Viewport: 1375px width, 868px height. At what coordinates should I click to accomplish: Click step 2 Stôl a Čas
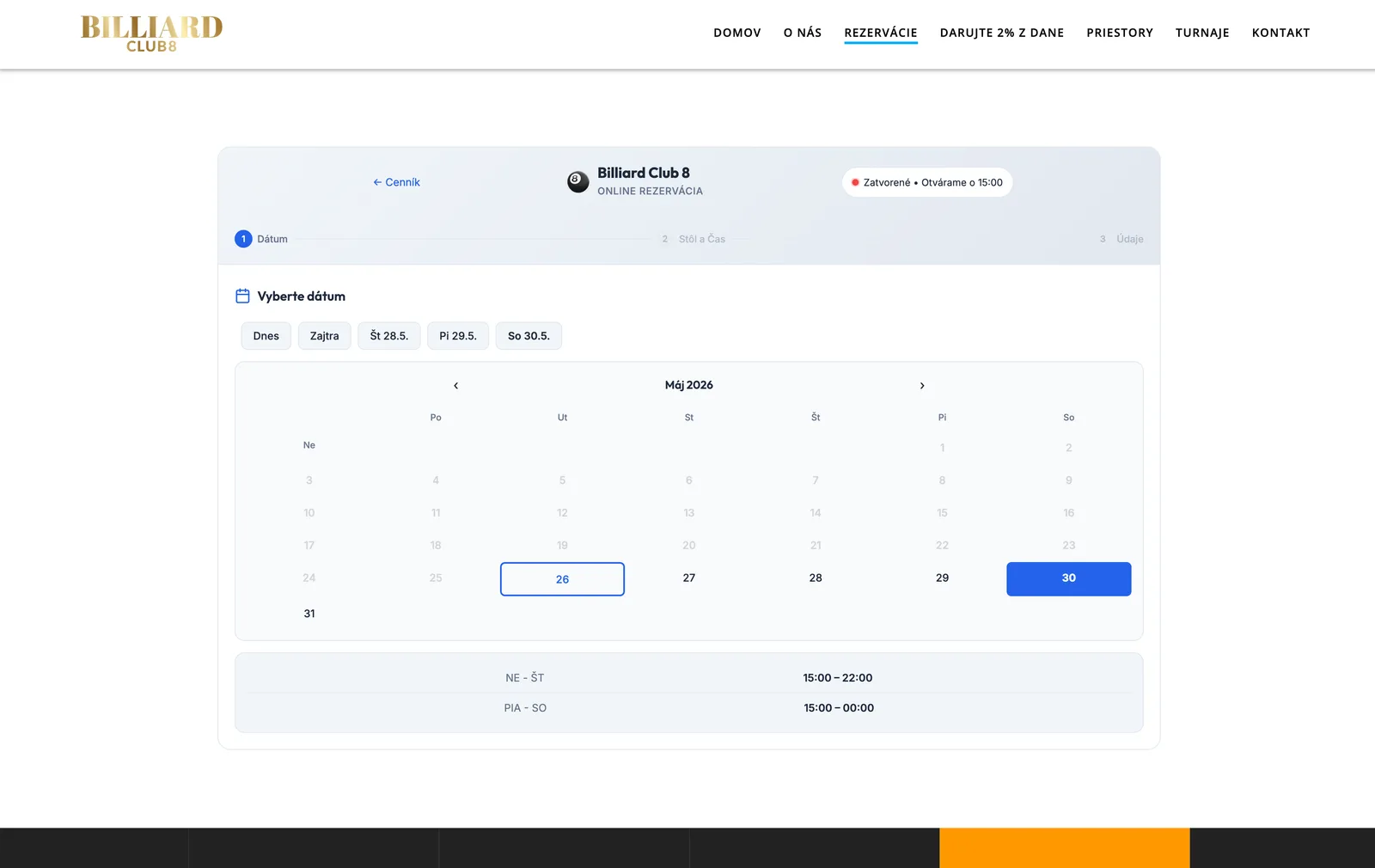coord(694,239)
